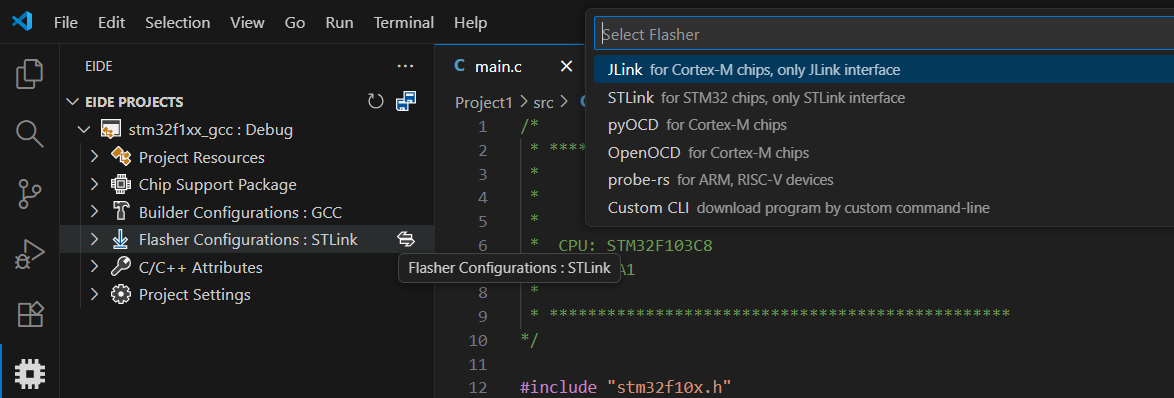Open the Selection menu
This screenshot has height=398, width=1174.
[177, 22]
